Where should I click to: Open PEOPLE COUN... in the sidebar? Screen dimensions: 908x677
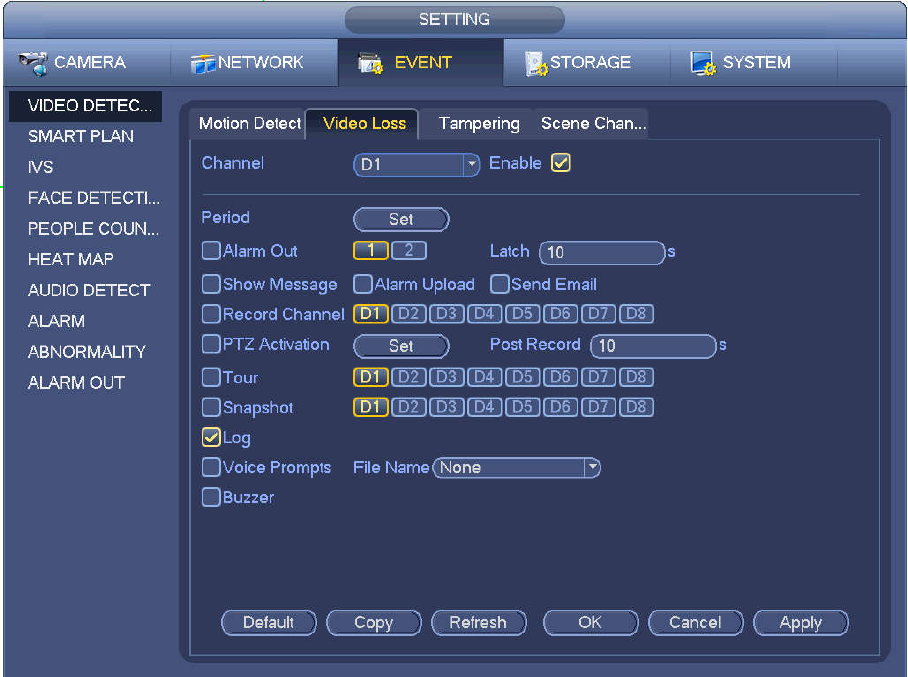(93, 229)
